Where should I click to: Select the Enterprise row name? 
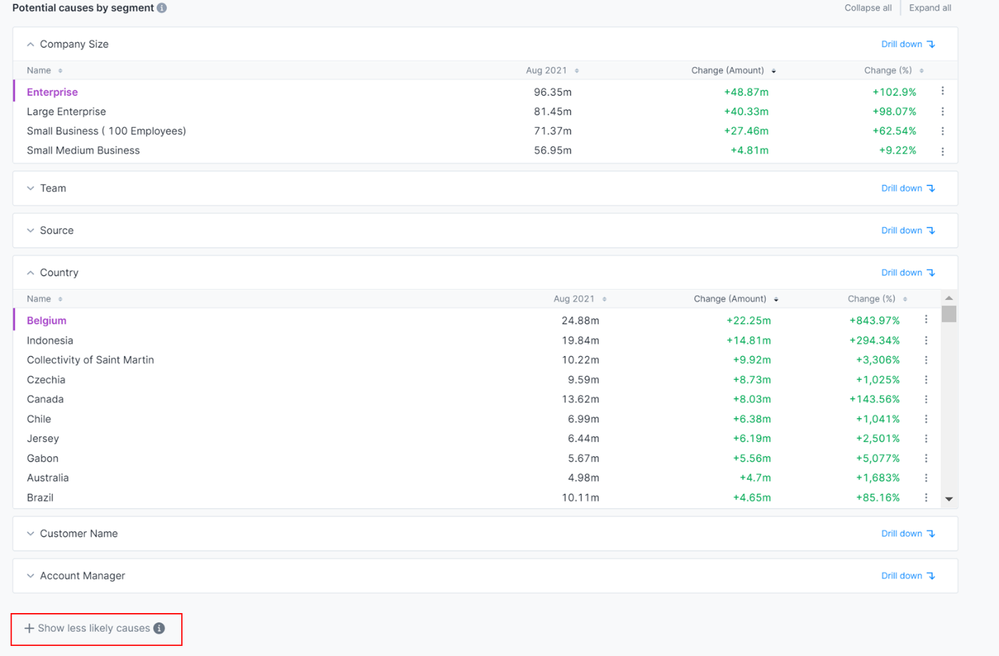[52, 92]
